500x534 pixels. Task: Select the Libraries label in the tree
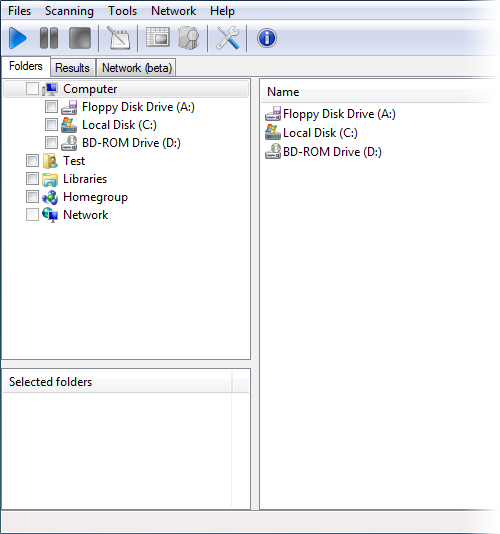pyautogui.click(x=85, y=179)
